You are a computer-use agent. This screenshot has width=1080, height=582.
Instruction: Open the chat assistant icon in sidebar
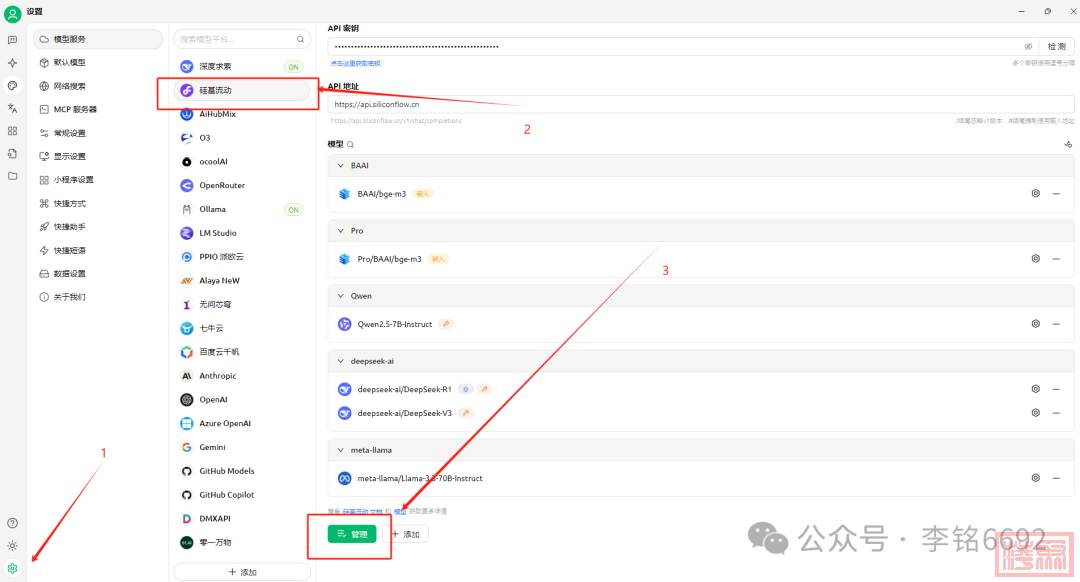12,40
